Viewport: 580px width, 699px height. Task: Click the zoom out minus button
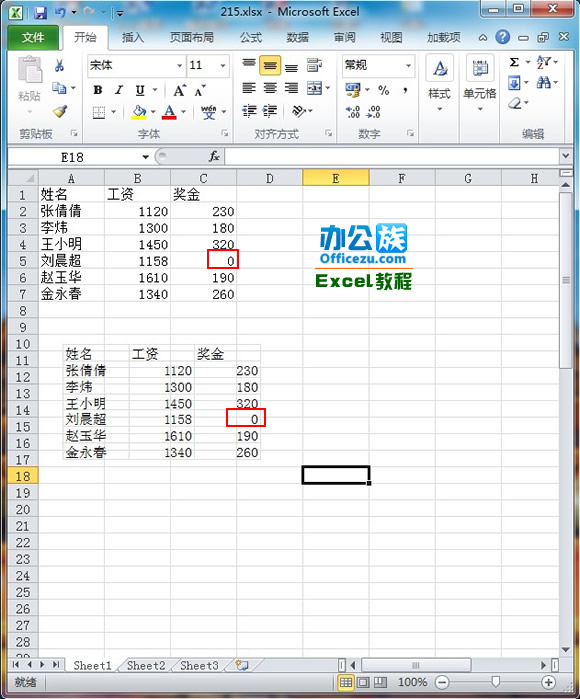[442, 682]
